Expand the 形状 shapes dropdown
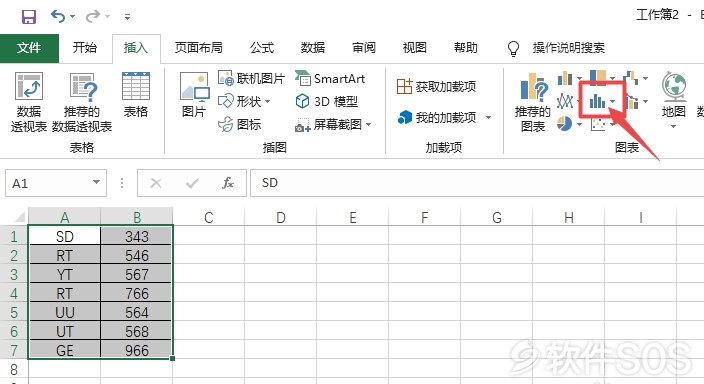 pyautogui.click(x=267, y=102)
